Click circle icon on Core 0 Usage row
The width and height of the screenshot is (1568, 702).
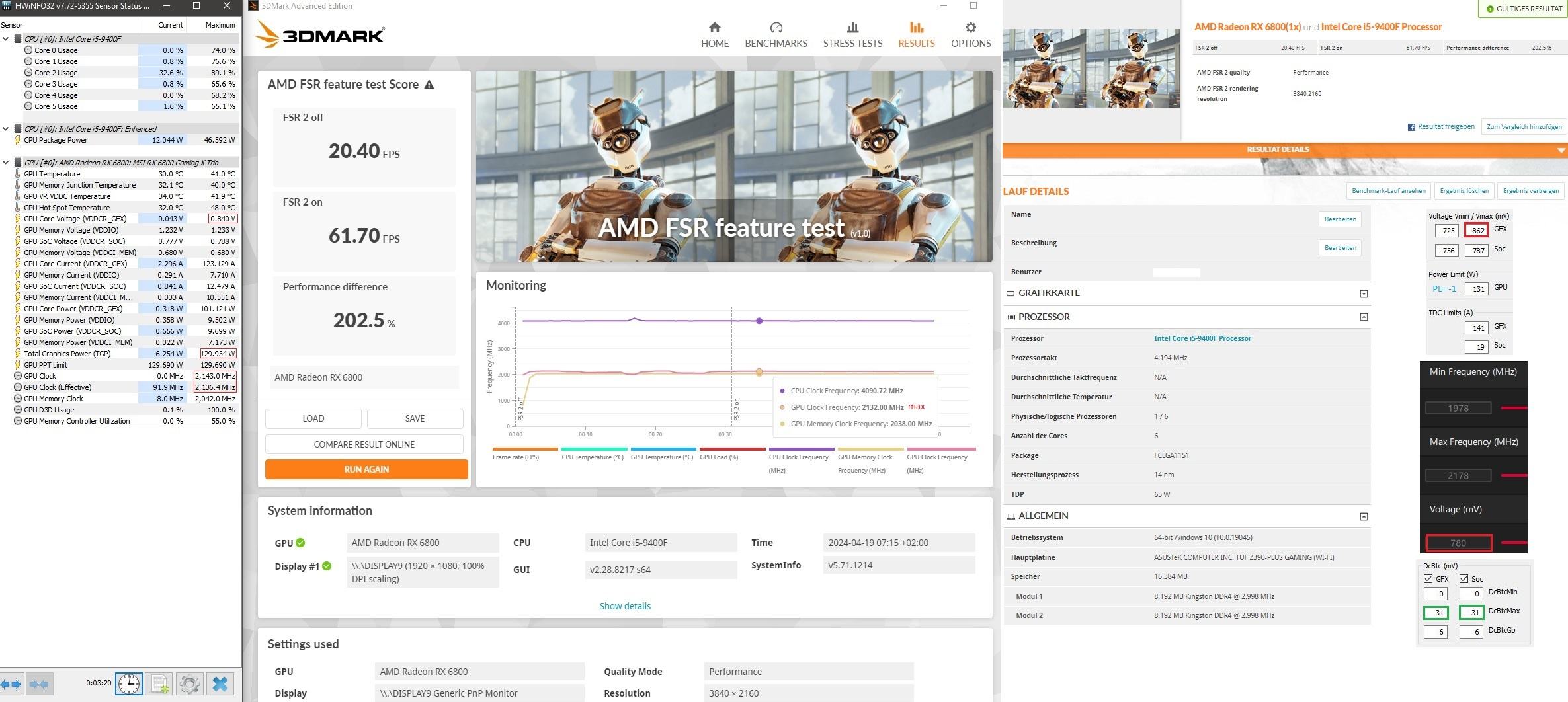click(28, 50)
